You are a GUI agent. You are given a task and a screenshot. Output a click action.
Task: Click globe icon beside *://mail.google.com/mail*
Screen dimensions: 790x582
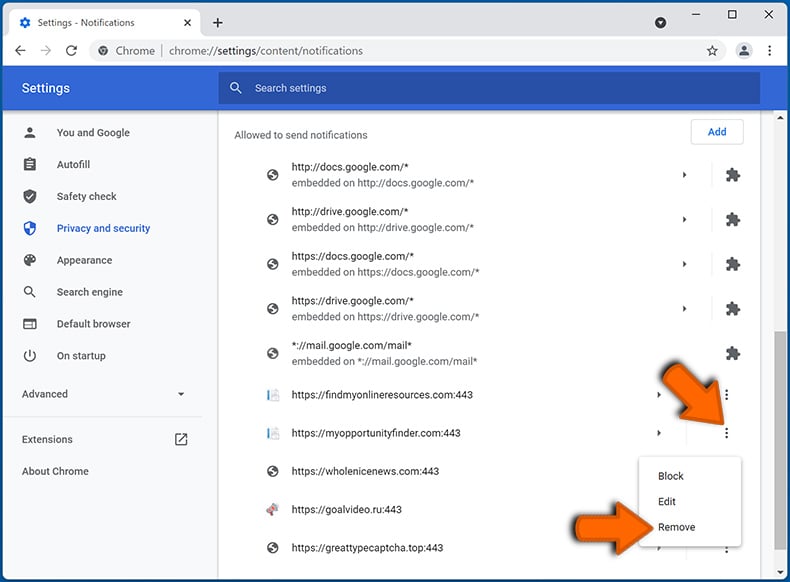pyautogui.click(x=273, y=353)
